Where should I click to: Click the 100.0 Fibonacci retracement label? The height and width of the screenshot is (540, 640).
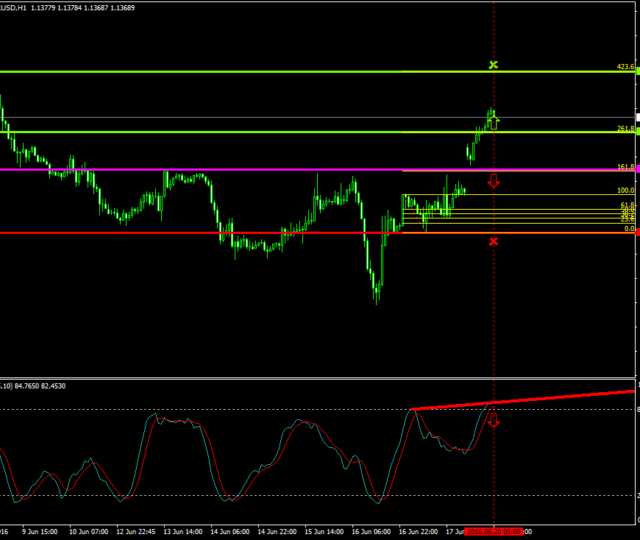[x=626, y=190]
